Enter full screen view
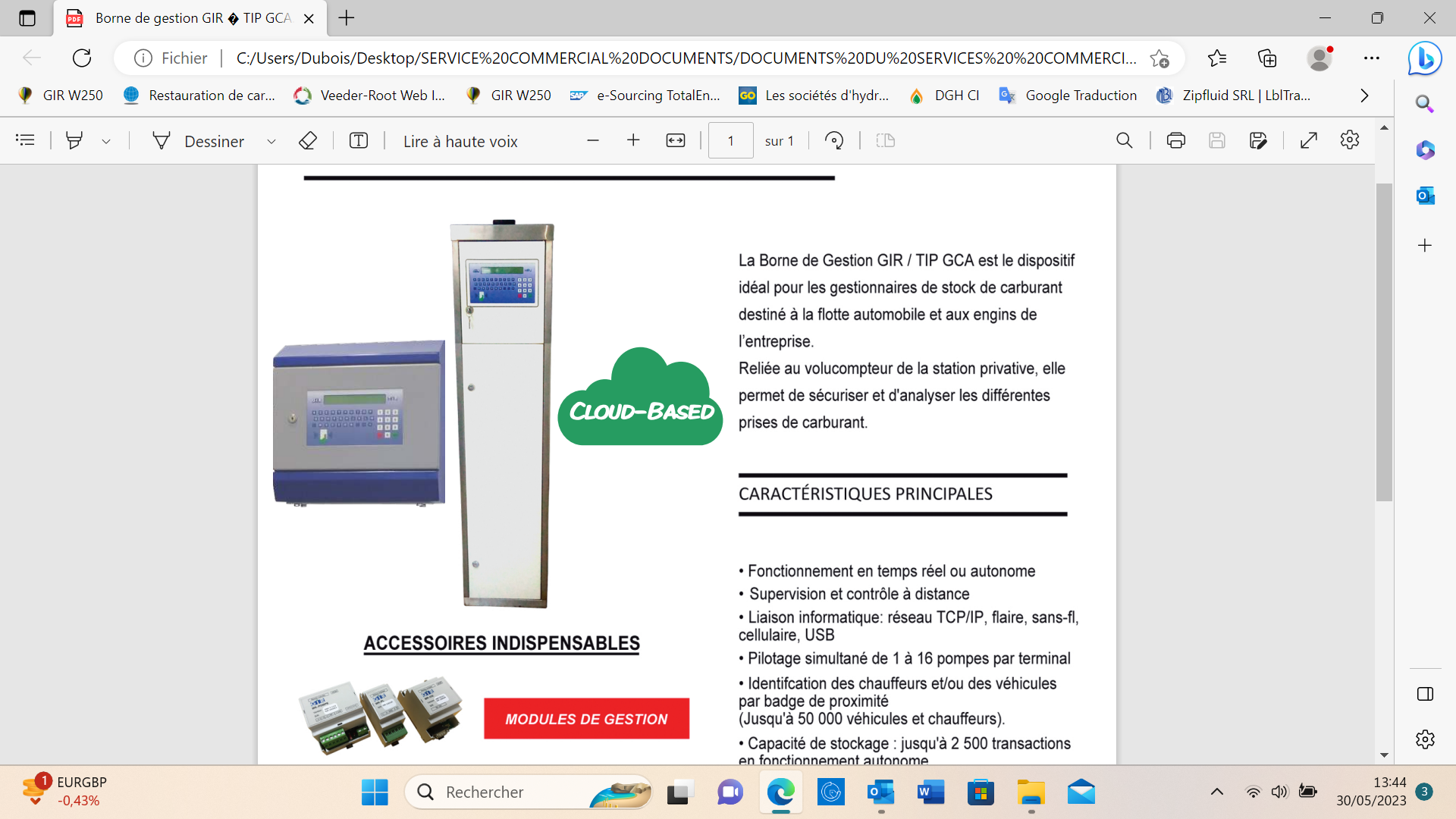 coord(1309,140)
